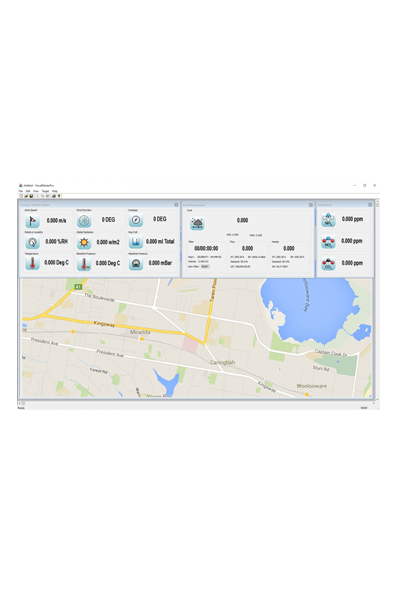Click the Woolooware label on the map

click(312, 386)
